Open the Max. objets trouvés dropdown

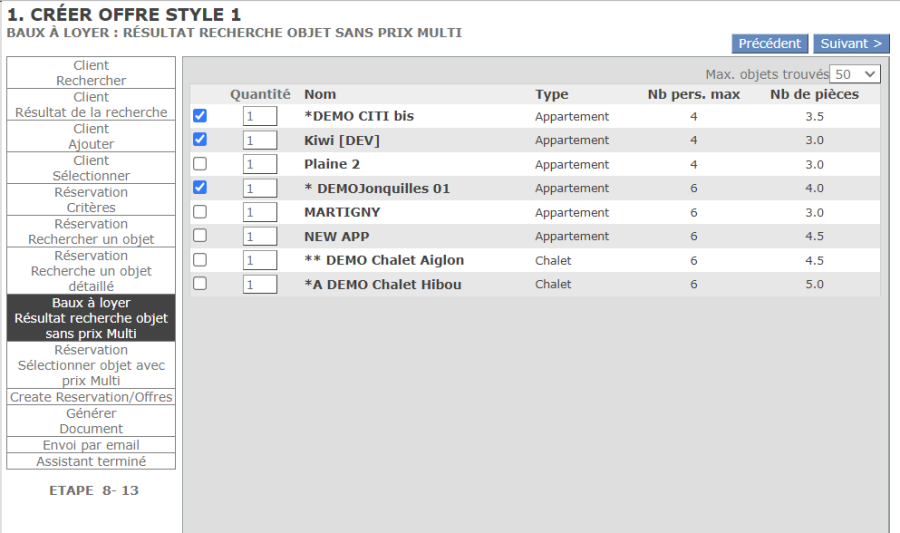[855, 74]
